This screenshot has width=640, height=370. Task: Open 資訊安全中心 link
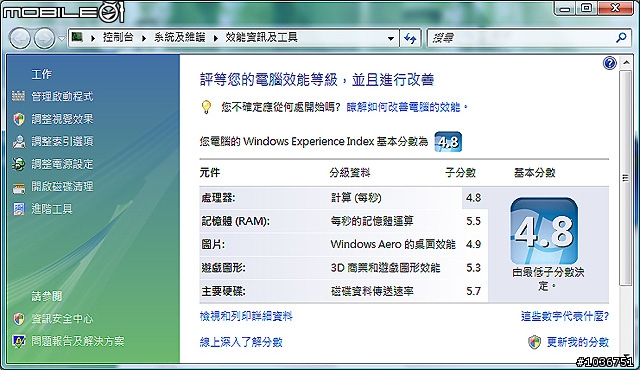(62, 319)
